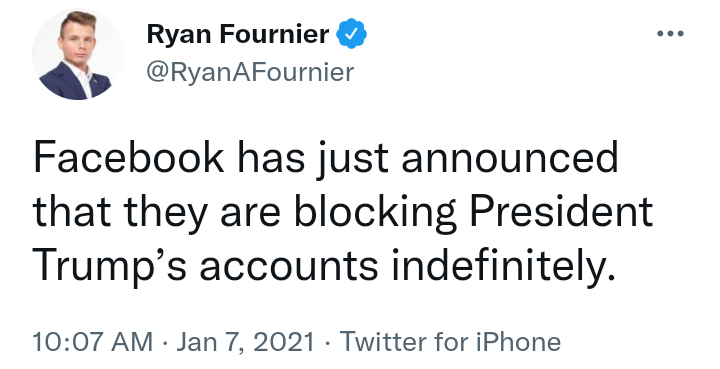Click the Fournier surname in the display name

[x=275, y=34]
